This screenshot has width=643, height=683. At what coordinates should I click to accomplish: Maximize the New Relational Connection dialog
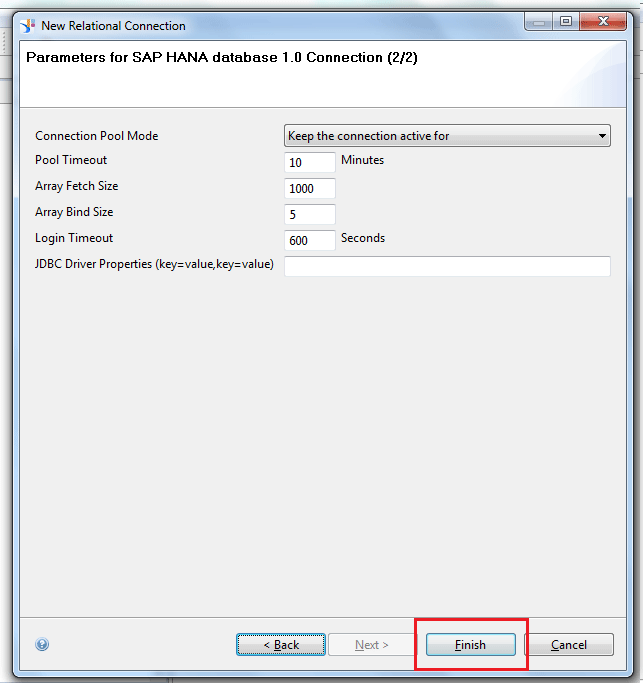pyautogui.click(x=566, y=21)
